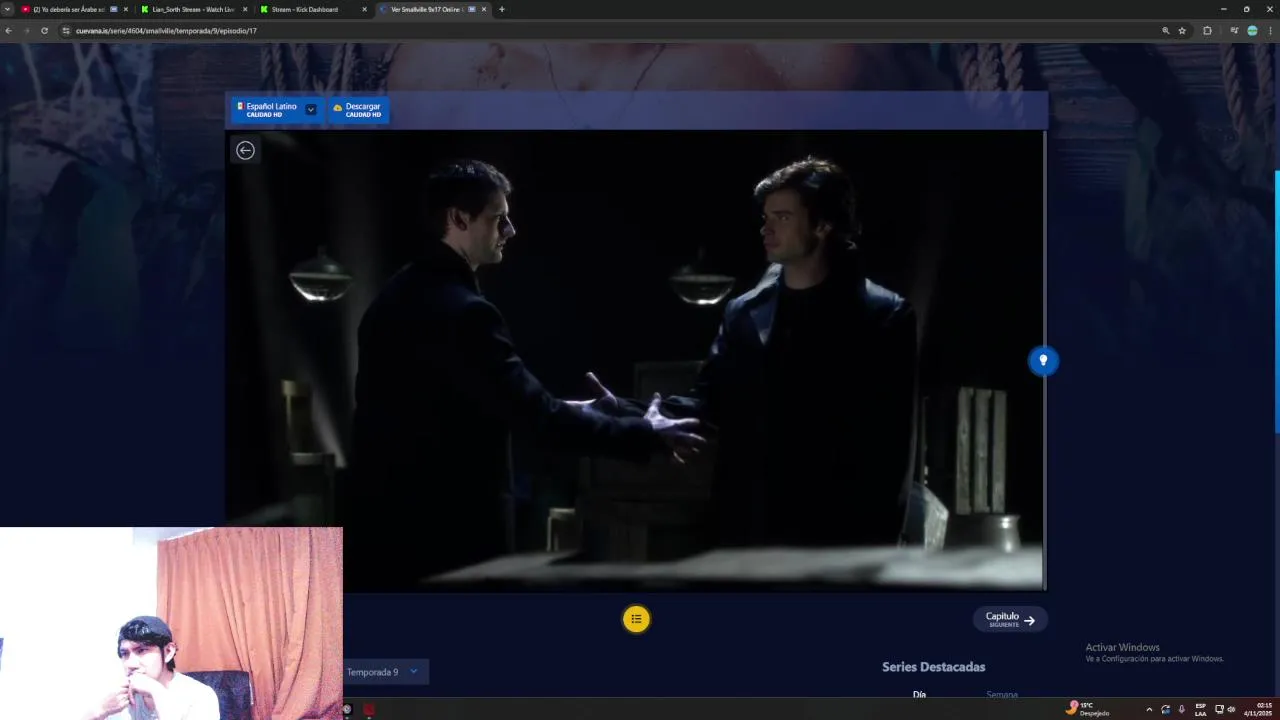Viewport: 1280px width, 720px height.
Task: Click the Descargar Calidad HD button
Action: coord(358,110)
